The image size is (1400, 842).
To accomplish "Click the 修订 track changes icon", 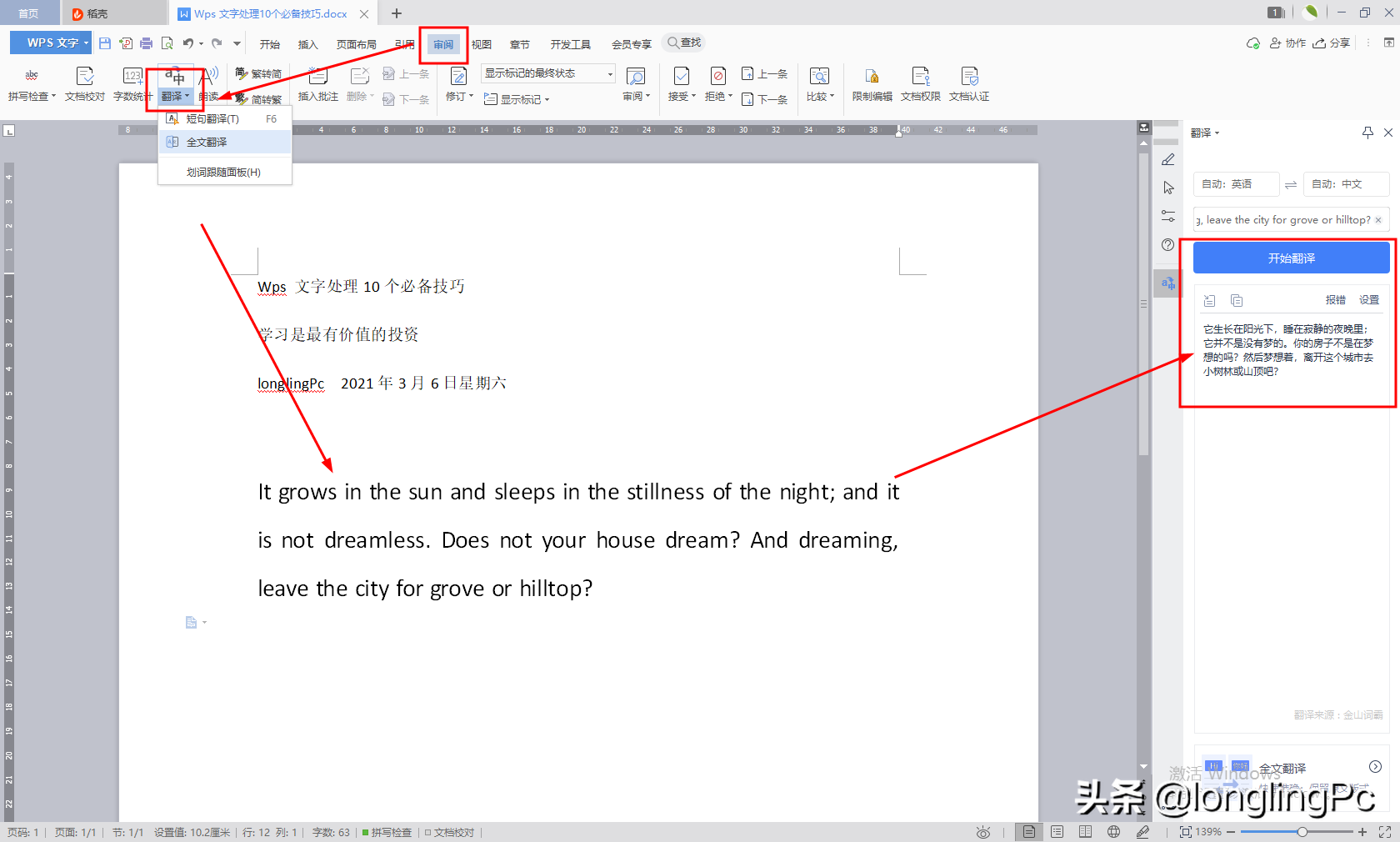I will pyautogui.click(x=458, y=76).
